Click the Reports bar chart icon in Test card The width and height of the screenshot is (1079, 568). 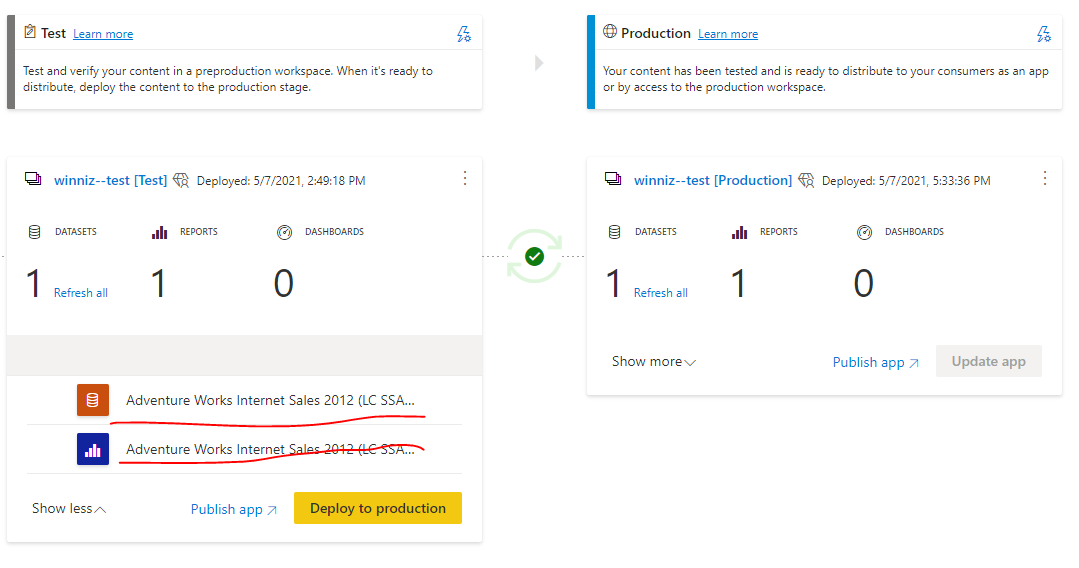point(159,233)
